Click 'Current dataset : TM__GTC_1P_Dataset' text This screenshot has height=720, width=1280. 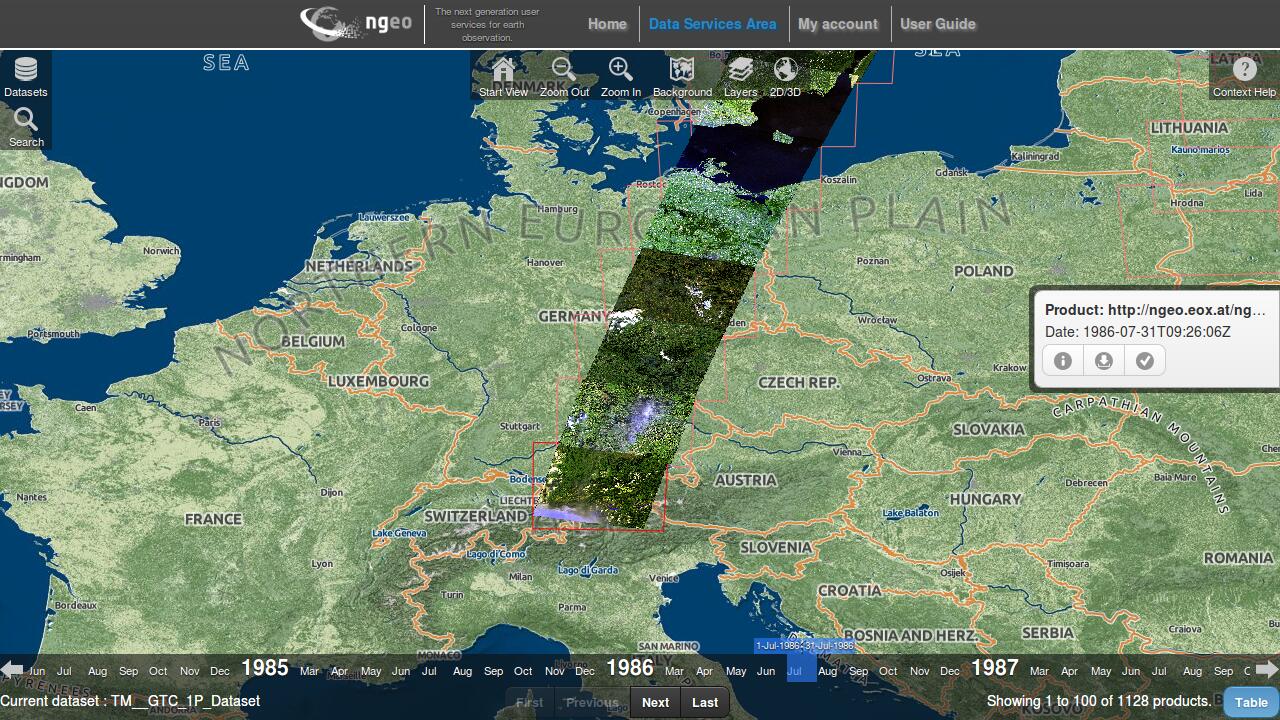click(x=130, y=701)
